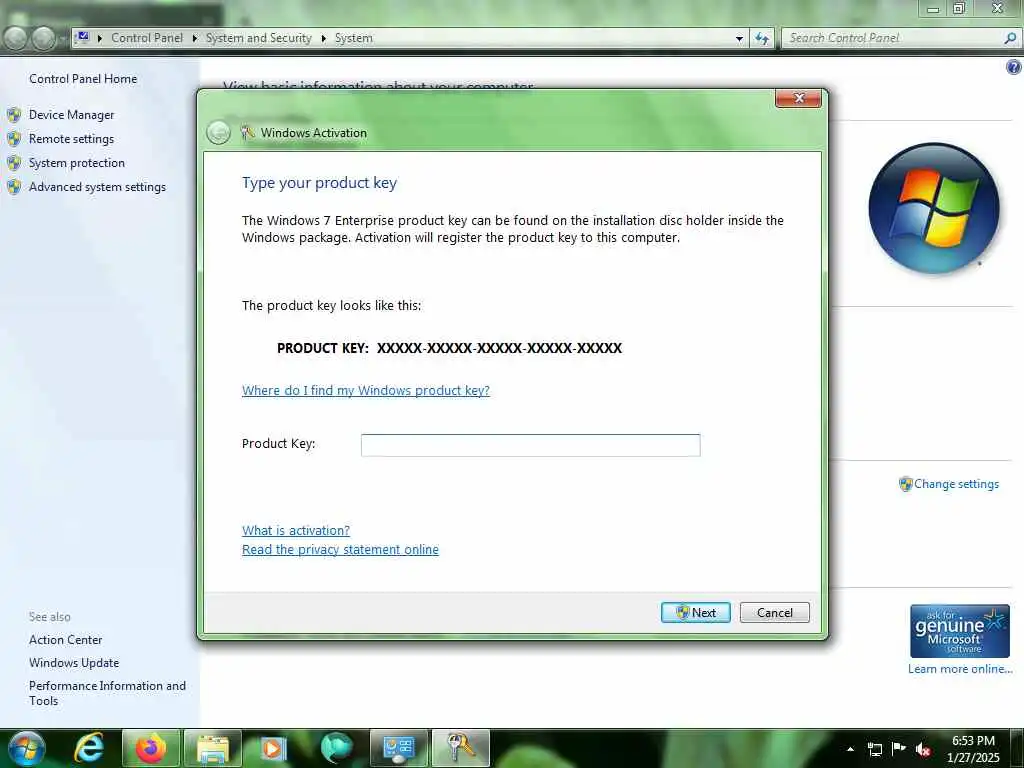Click the Explorer back navigation button

pos(16,39)
